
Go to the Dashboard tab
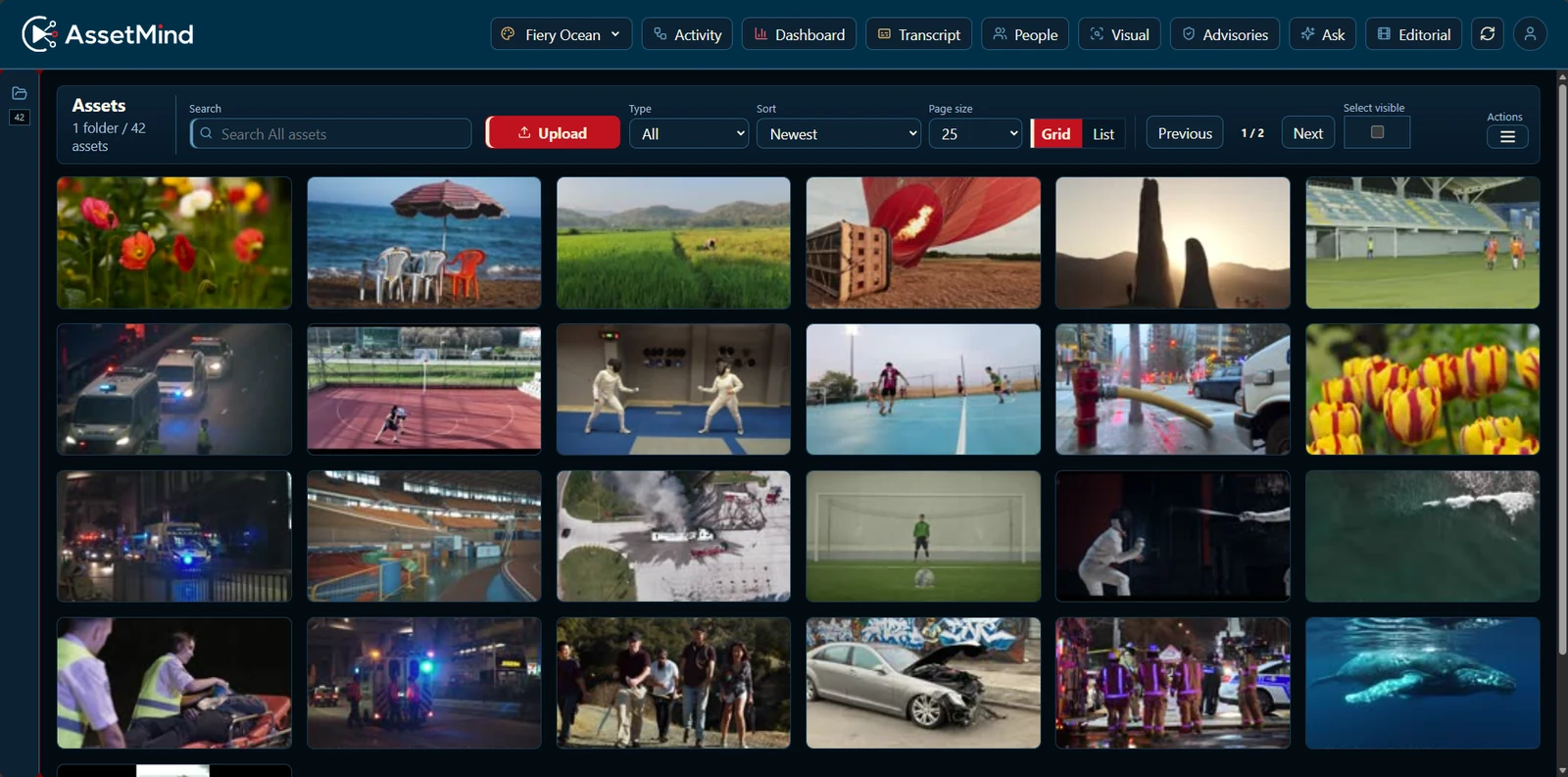pos(799,34)
